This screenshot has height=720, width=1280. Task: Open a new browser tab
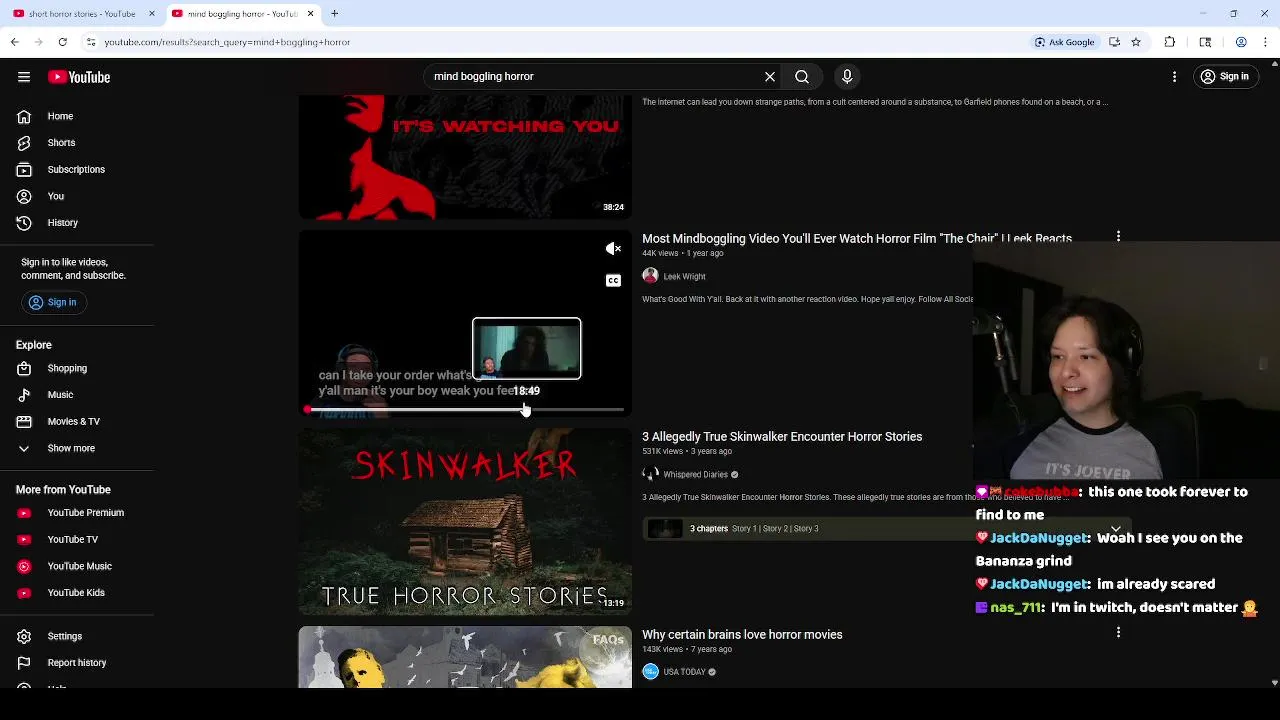(335, 14)
